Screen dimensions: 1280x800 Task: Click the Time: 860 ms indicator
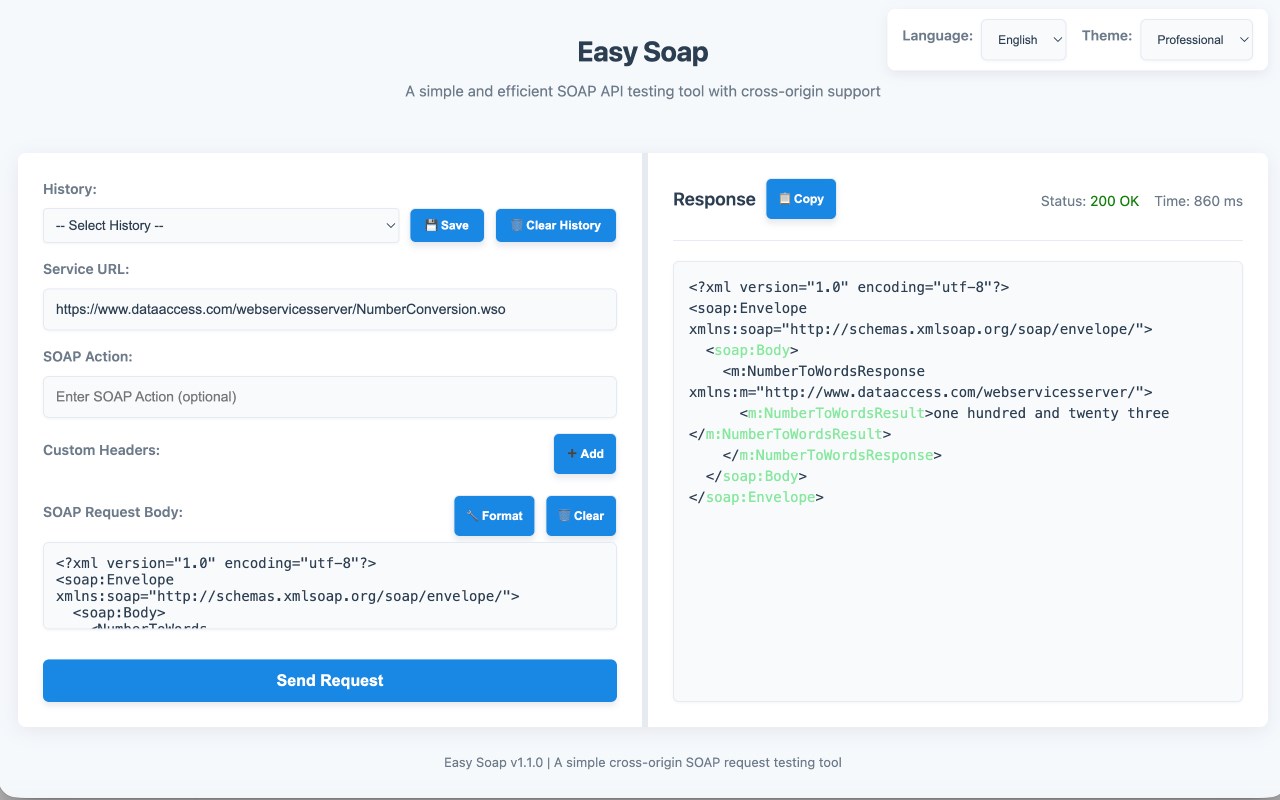(x=1198, y=201)
